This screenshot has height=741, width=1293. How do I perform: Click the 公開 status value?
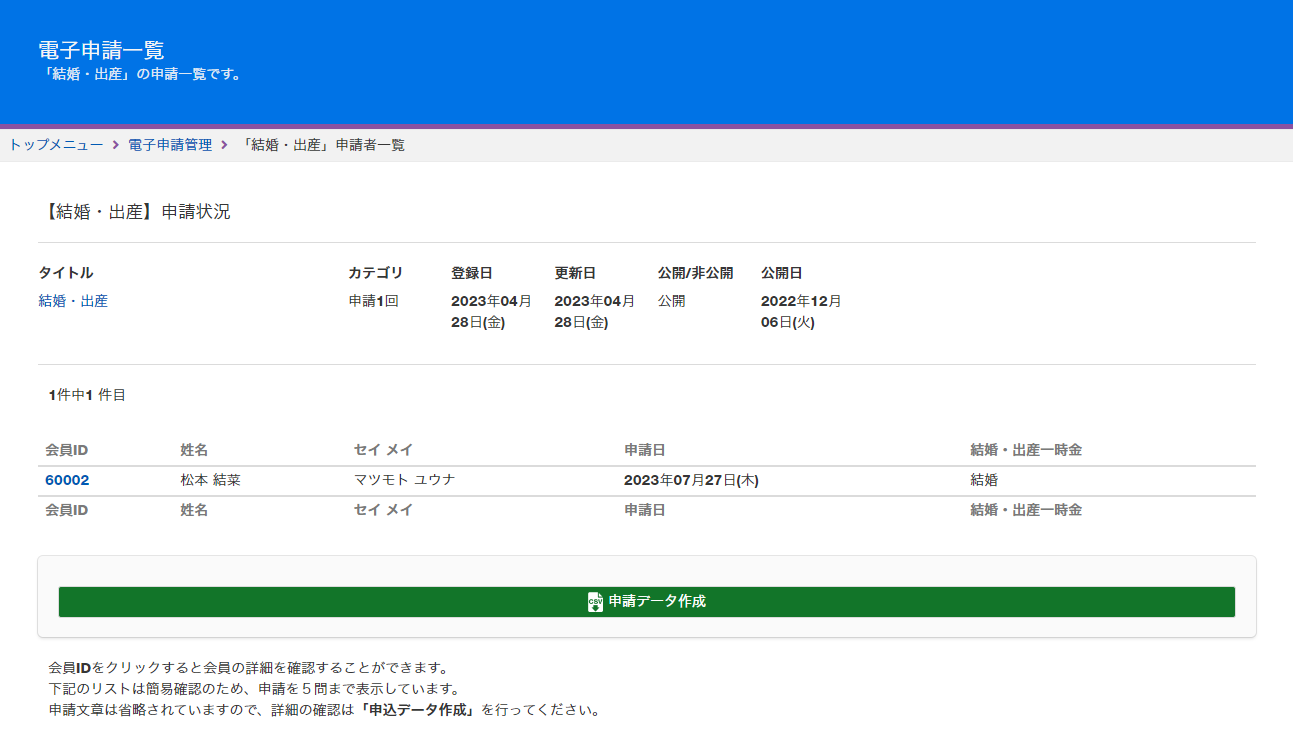coord(671,301)
